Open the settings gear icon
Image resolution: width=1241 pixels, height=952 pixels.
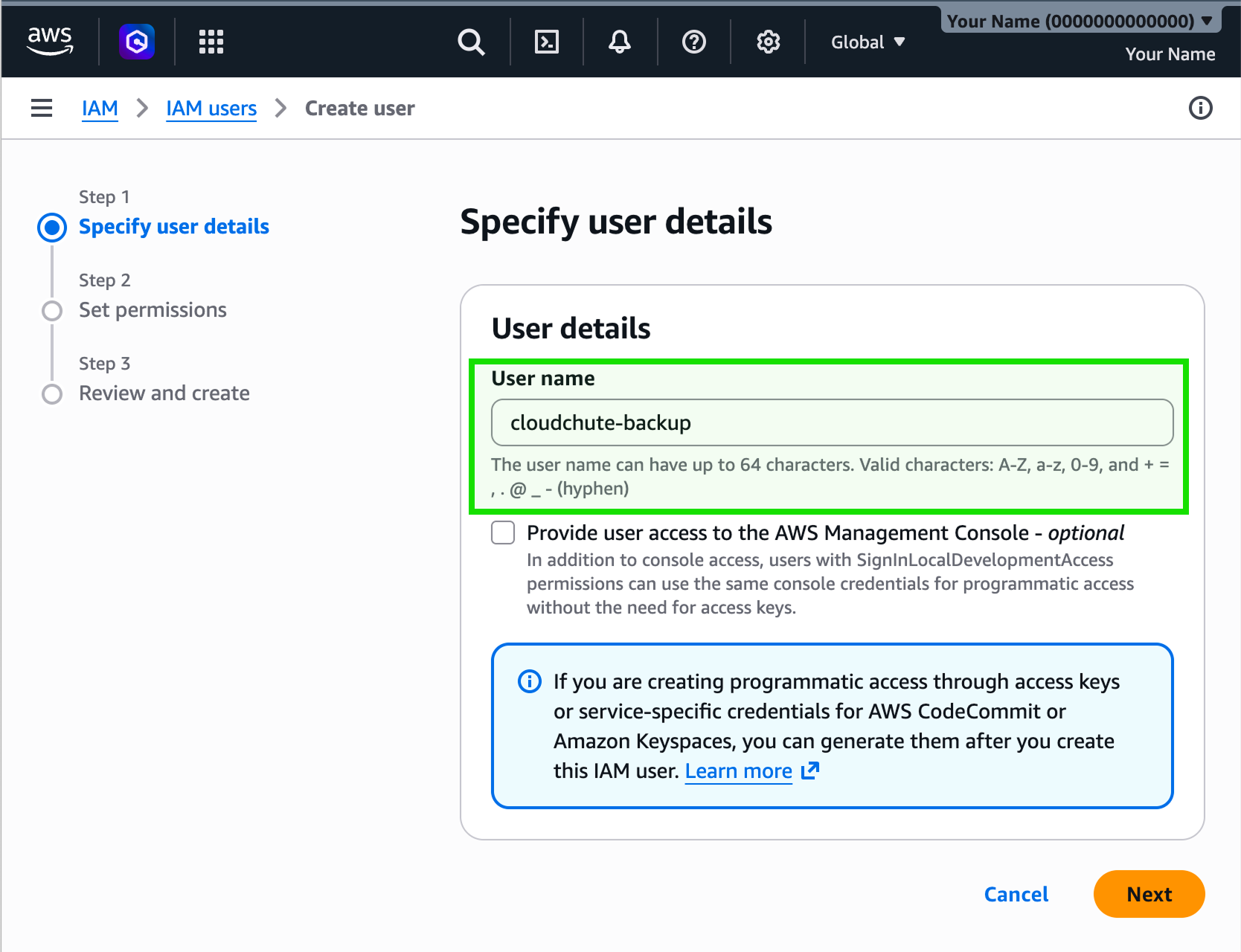[x=769, y=42]
